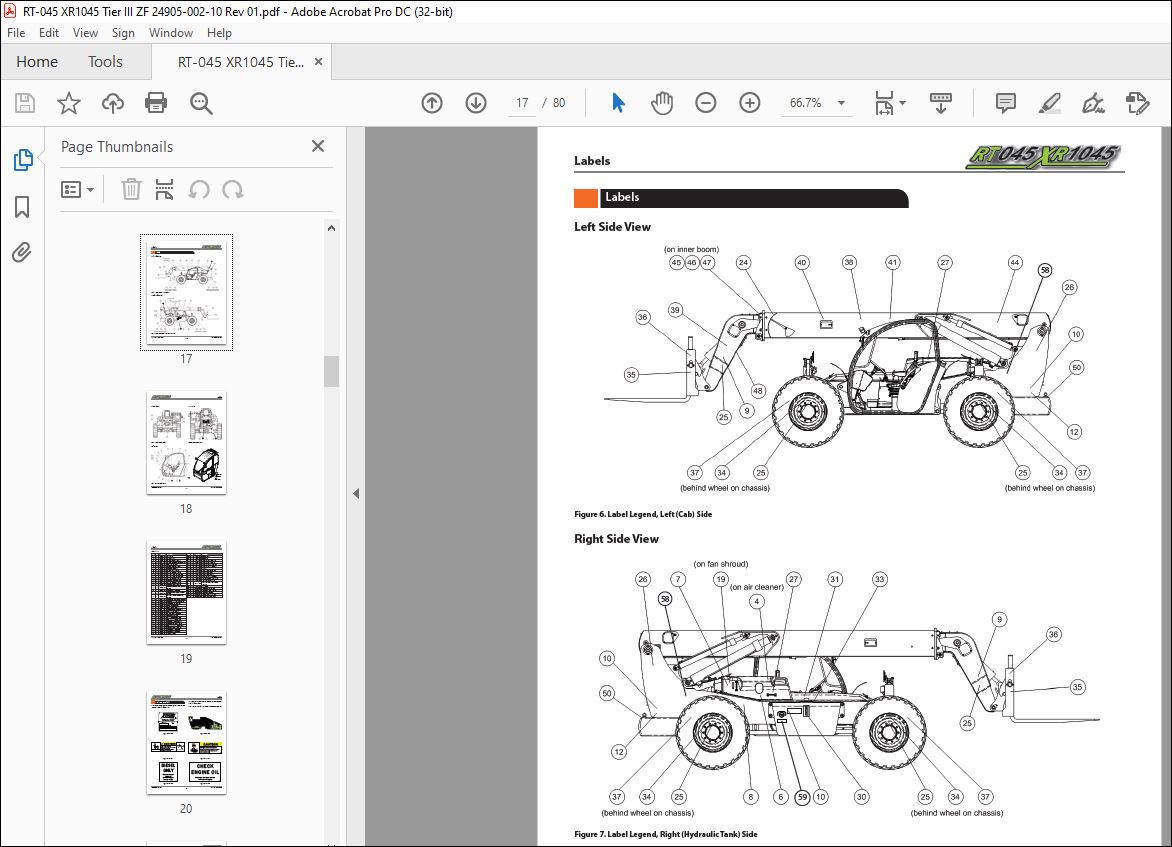Click the read mode keyboard icon
1172x847 pixels.
pyautogui.click(x=940, y=102)
